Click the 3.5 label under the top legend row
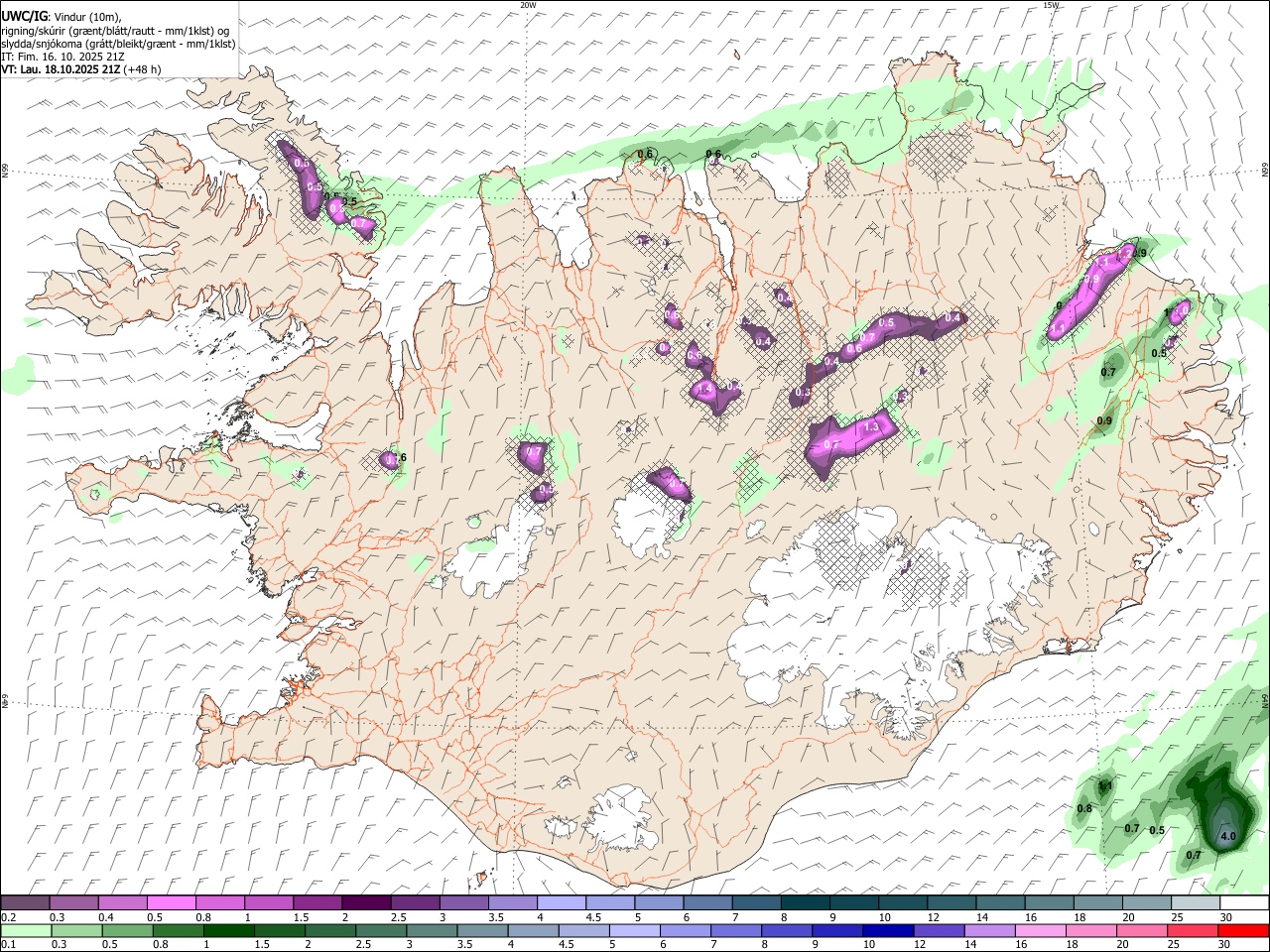1270x952 pixels. [x=495, y=917]
